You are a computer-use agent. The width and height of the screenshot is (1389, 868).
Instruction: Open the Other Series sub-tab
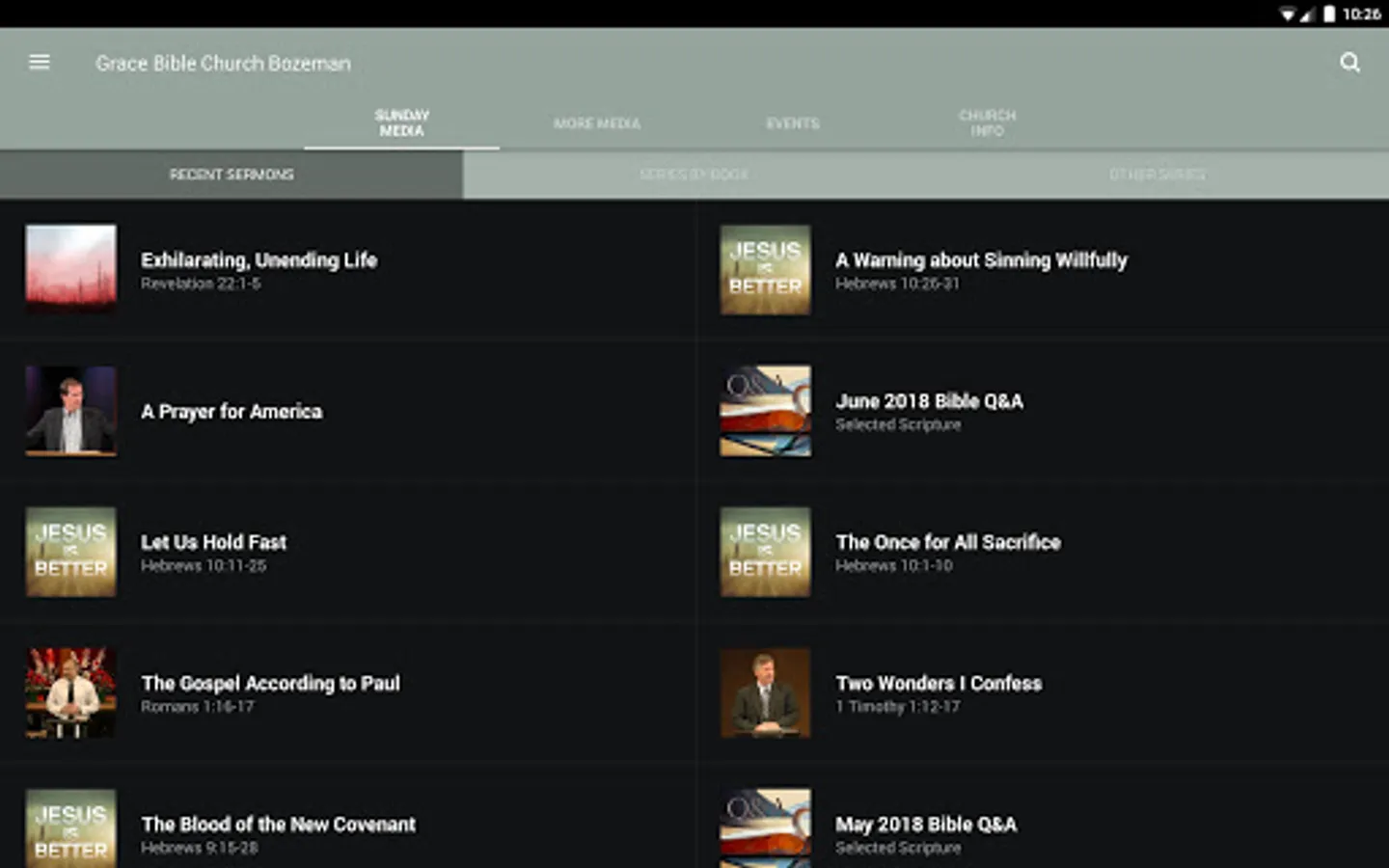click(x=1157, y=175)
